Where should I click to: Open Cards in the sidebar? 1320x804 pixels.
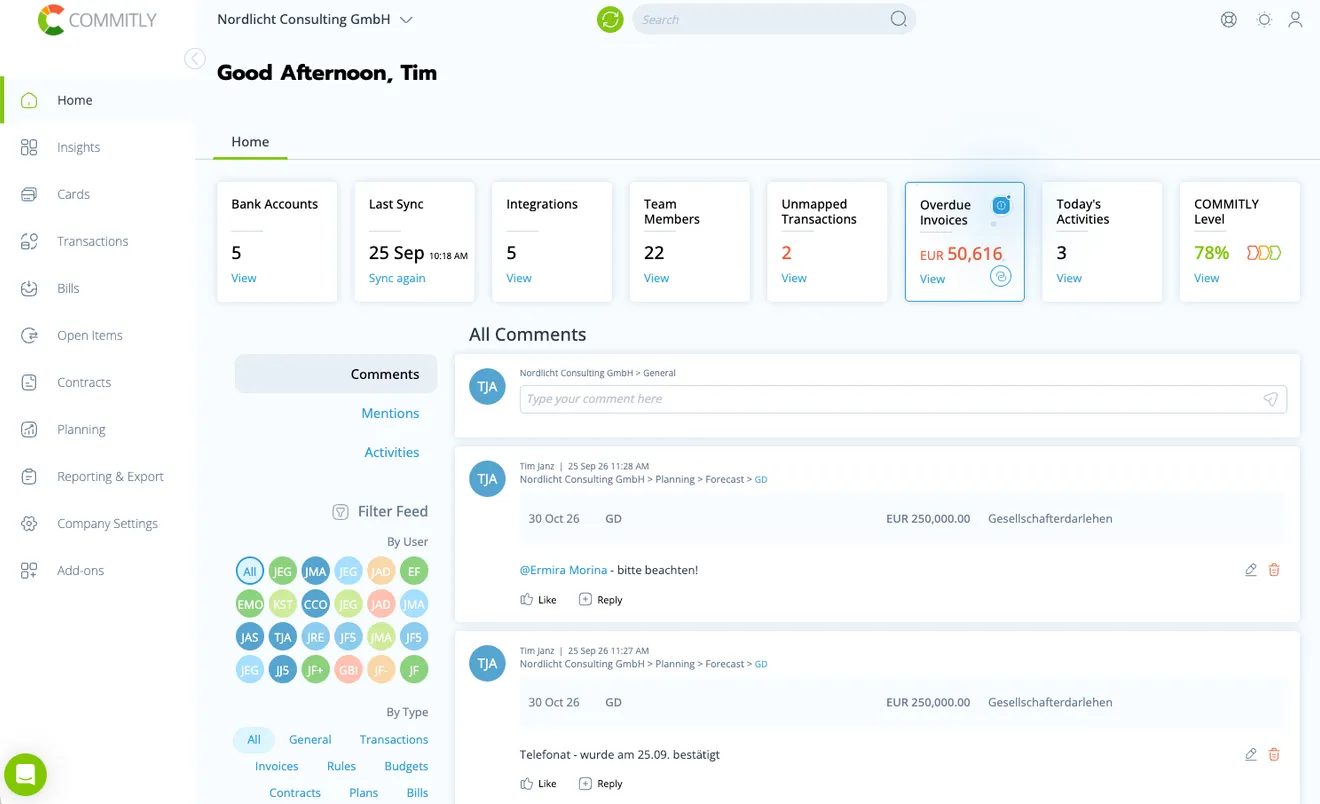[x=73, y=194]
